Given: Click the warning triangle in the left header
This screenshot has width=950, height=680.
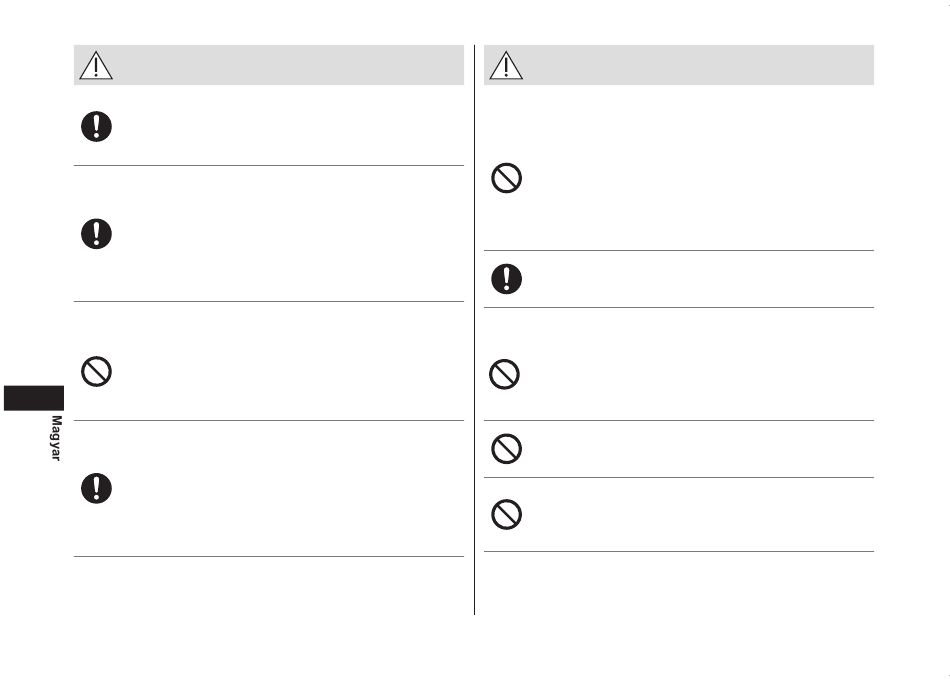Looking at the screenshot, I should tap(96, 65).
